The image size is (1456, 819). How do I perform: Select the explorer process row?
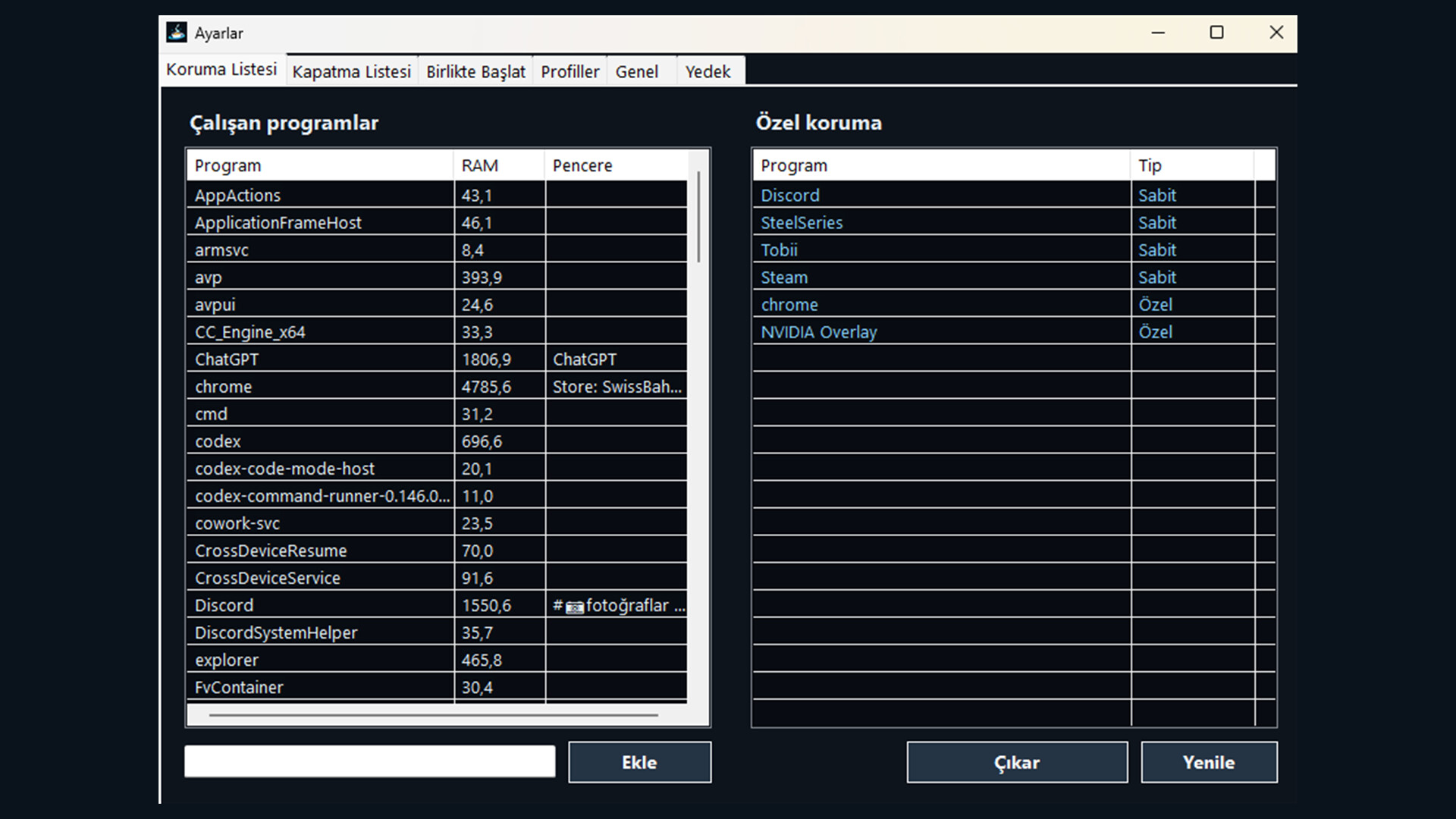click(x=437, y=659)
